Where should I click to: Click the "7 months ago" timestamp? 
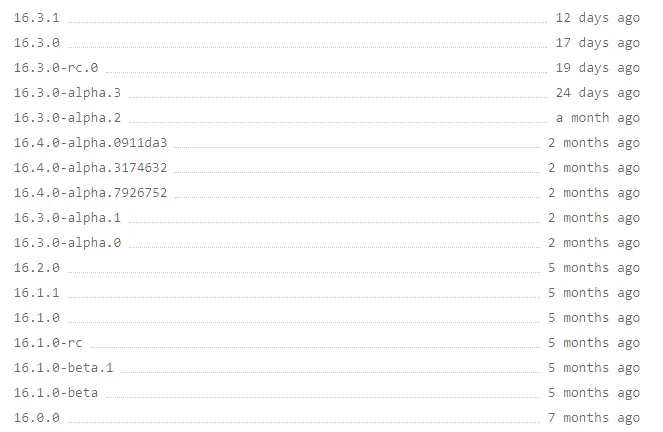[x=594, y=418]
